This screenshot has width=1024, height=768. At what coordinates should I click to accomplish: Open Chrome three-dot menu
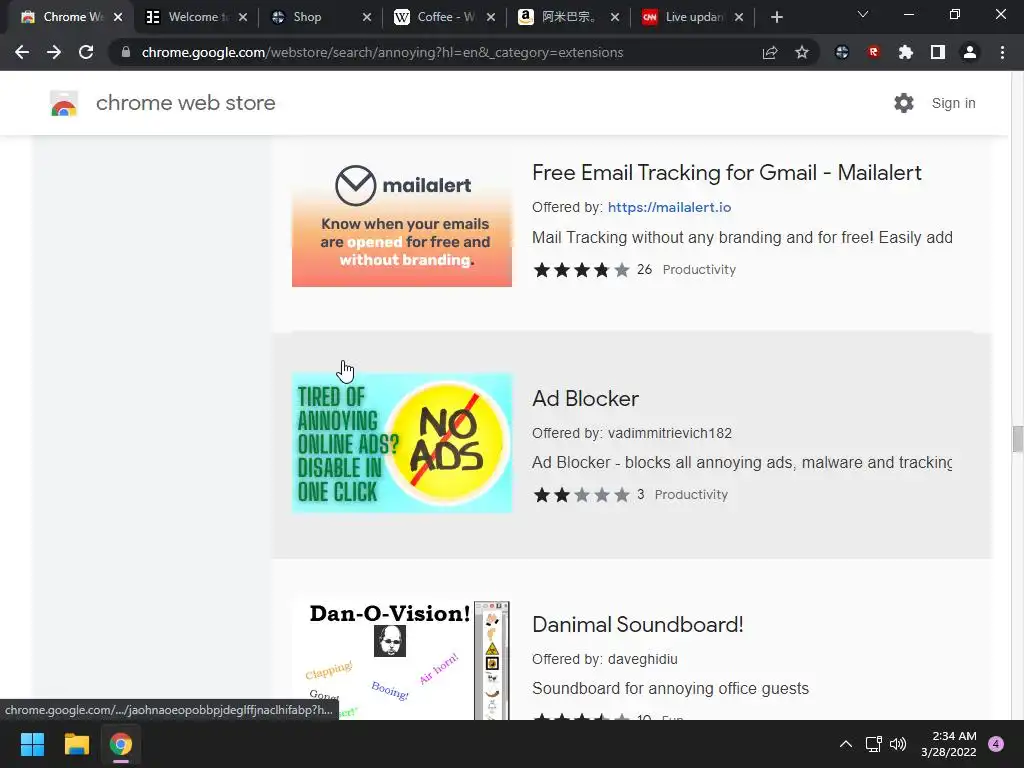point(1002,52)
